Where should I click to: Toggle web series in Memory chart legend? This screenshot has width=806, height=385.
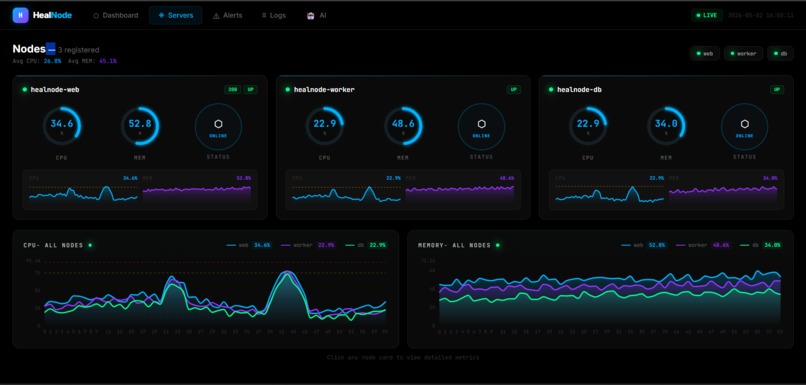point(643,245)
